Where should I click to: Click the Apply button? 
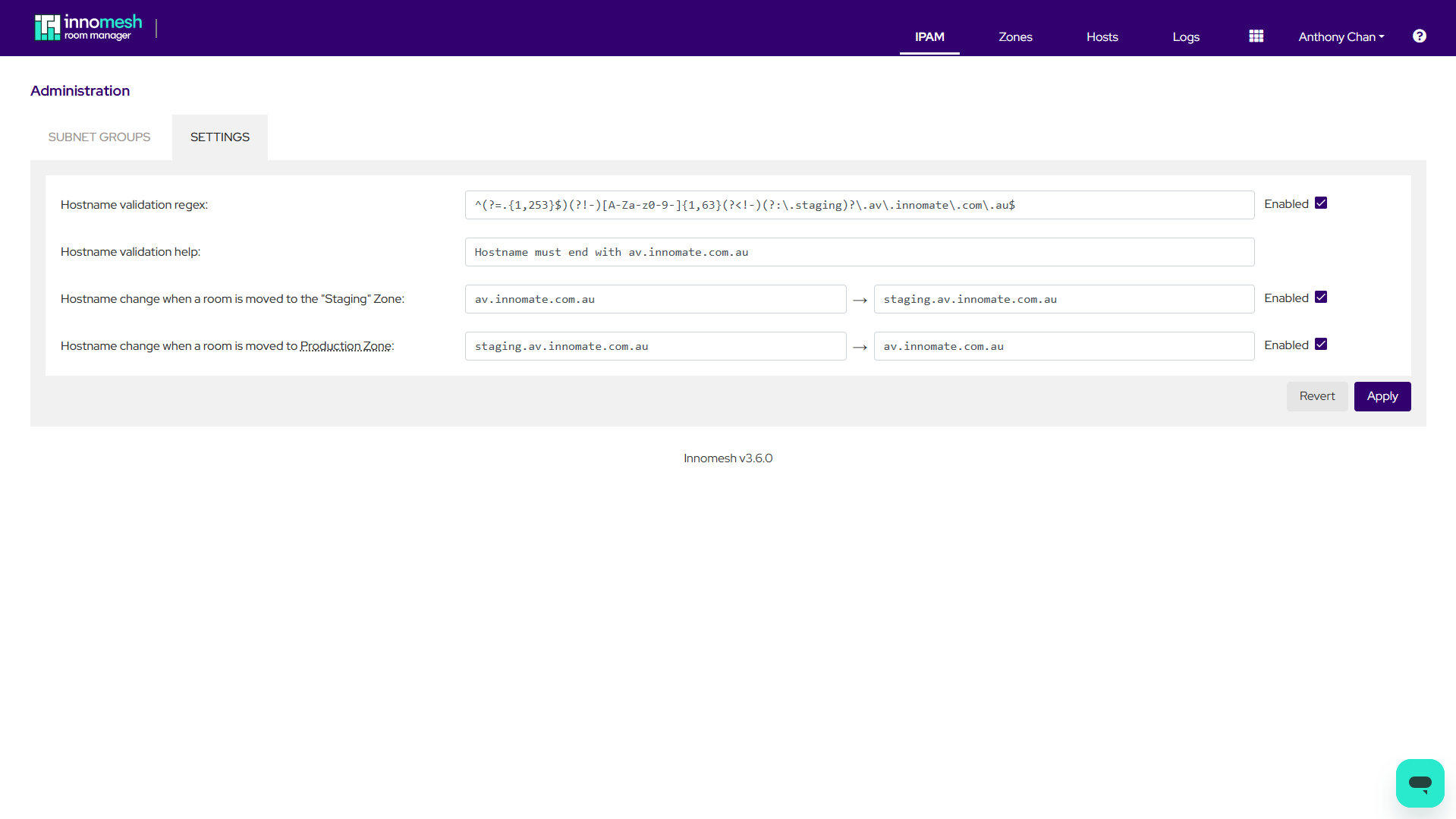[1382, 396]
